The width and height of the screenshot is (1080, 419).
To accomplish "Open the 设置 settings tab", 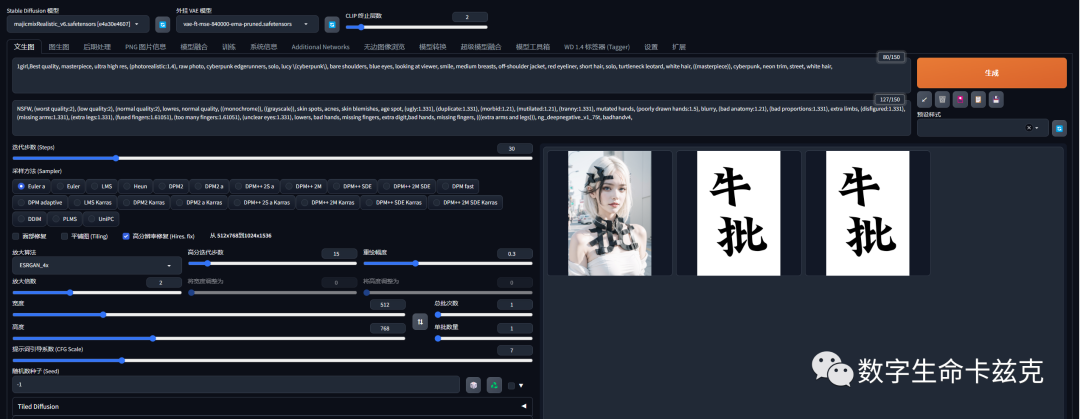I will [x=651, y=47].
